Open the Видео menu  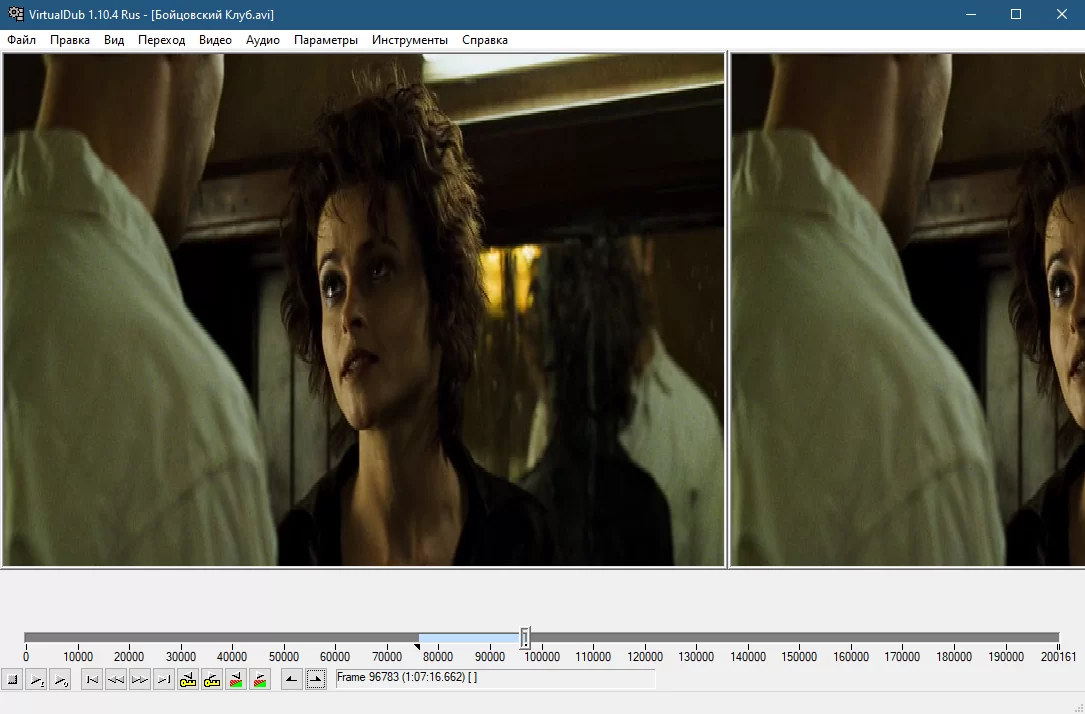215,40
